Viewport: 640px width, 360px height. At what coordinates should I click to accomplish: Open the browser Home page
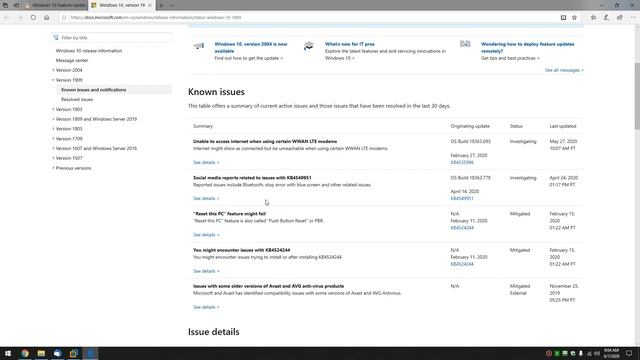tap(47, 18)
